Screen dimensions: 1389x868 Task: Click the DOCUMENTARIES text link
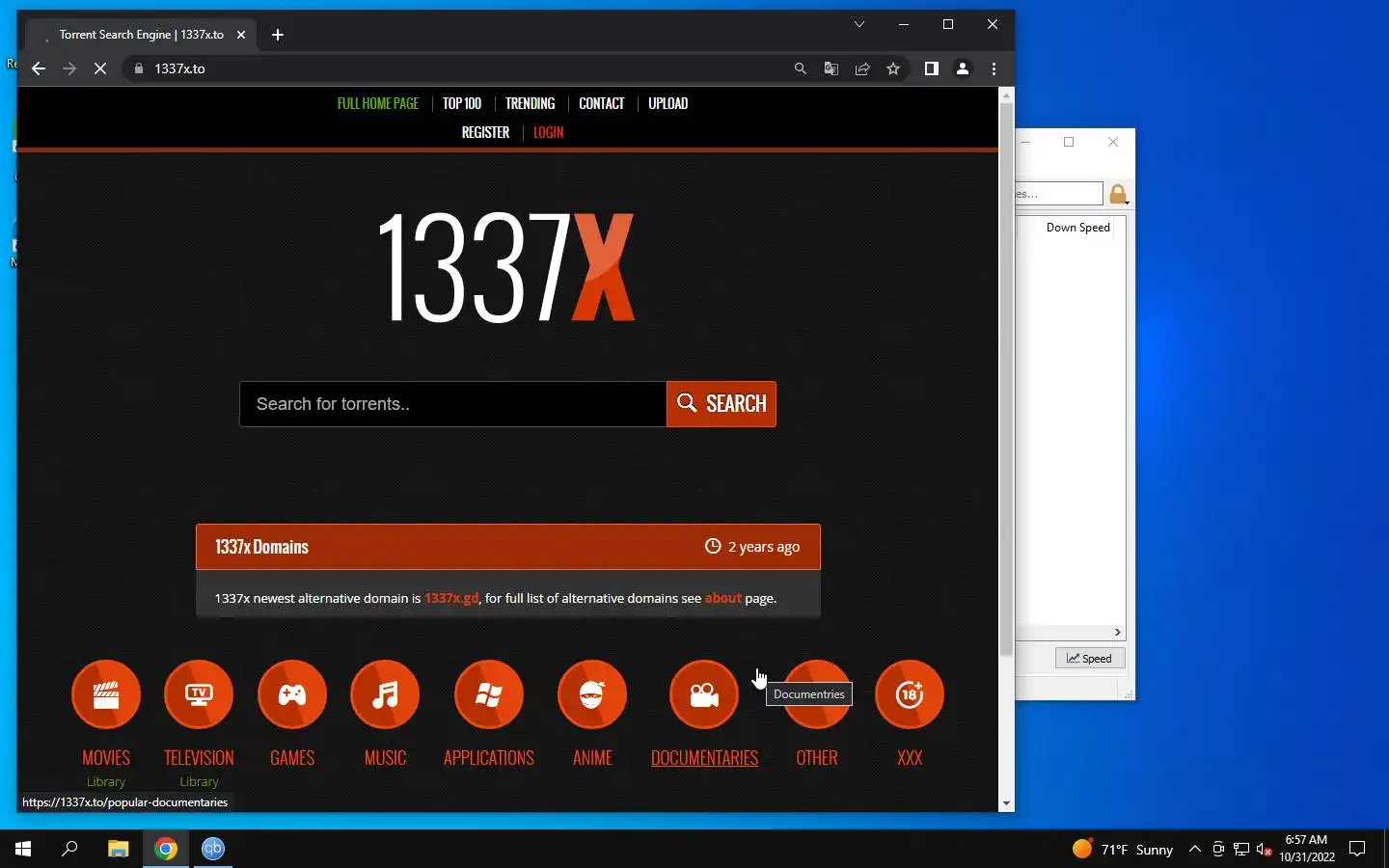(704, 758)
